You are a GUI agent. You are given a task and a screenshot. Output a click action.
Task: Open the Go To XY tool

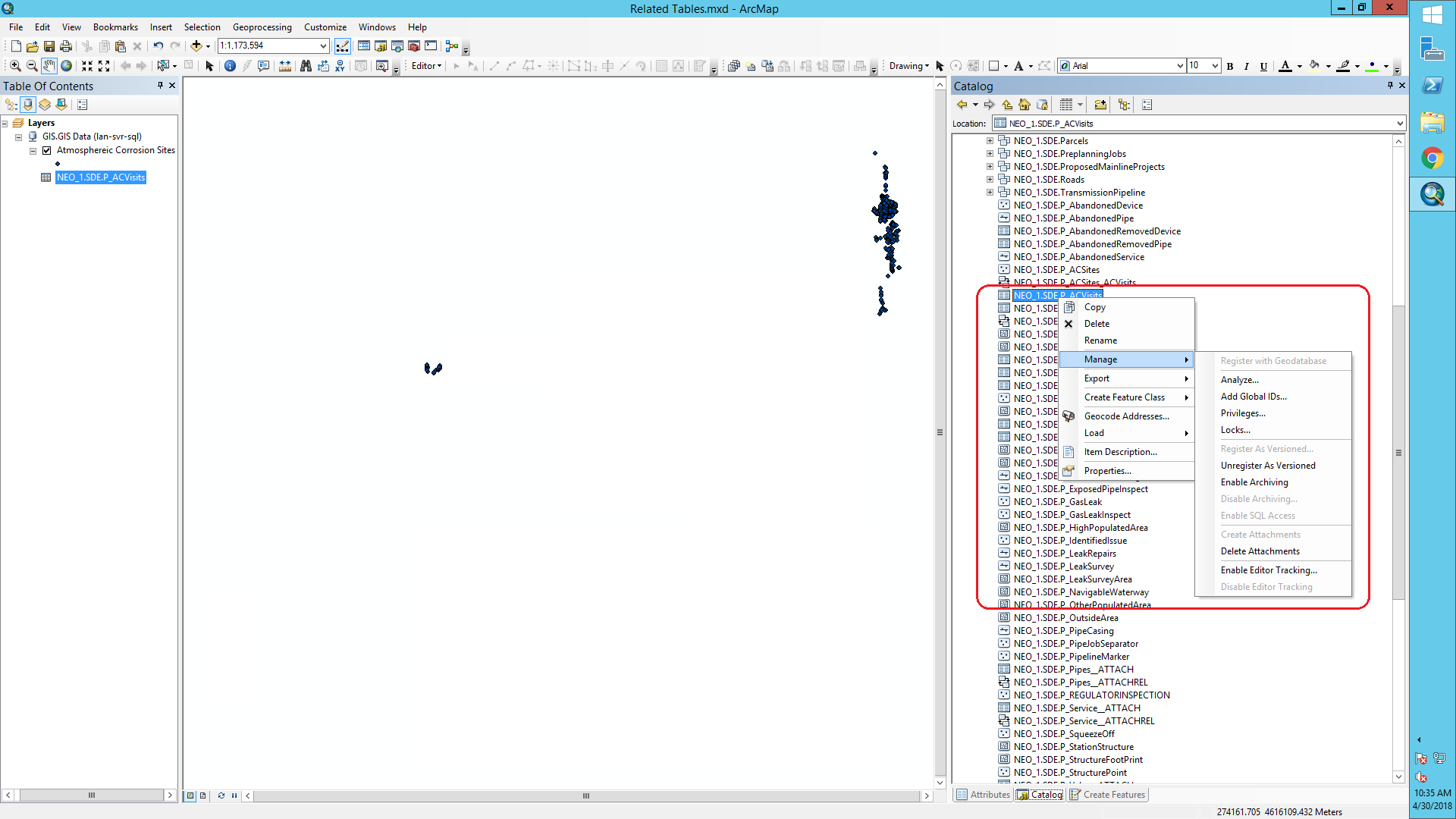coord(340,66)
